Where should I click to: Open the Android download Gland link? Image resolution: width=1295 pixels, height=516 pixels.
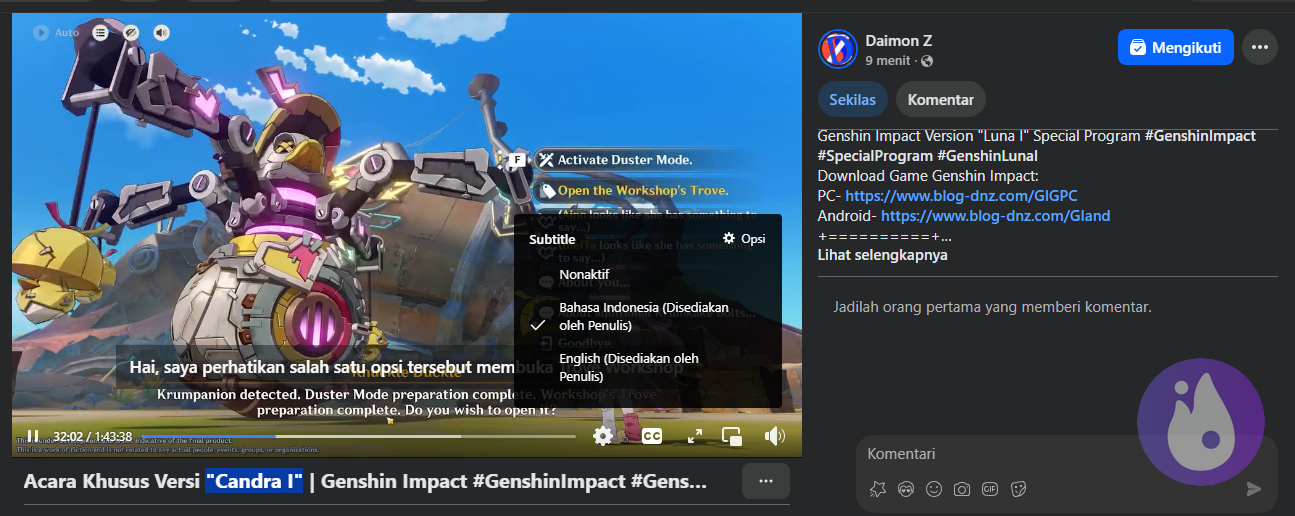point(995,215)
